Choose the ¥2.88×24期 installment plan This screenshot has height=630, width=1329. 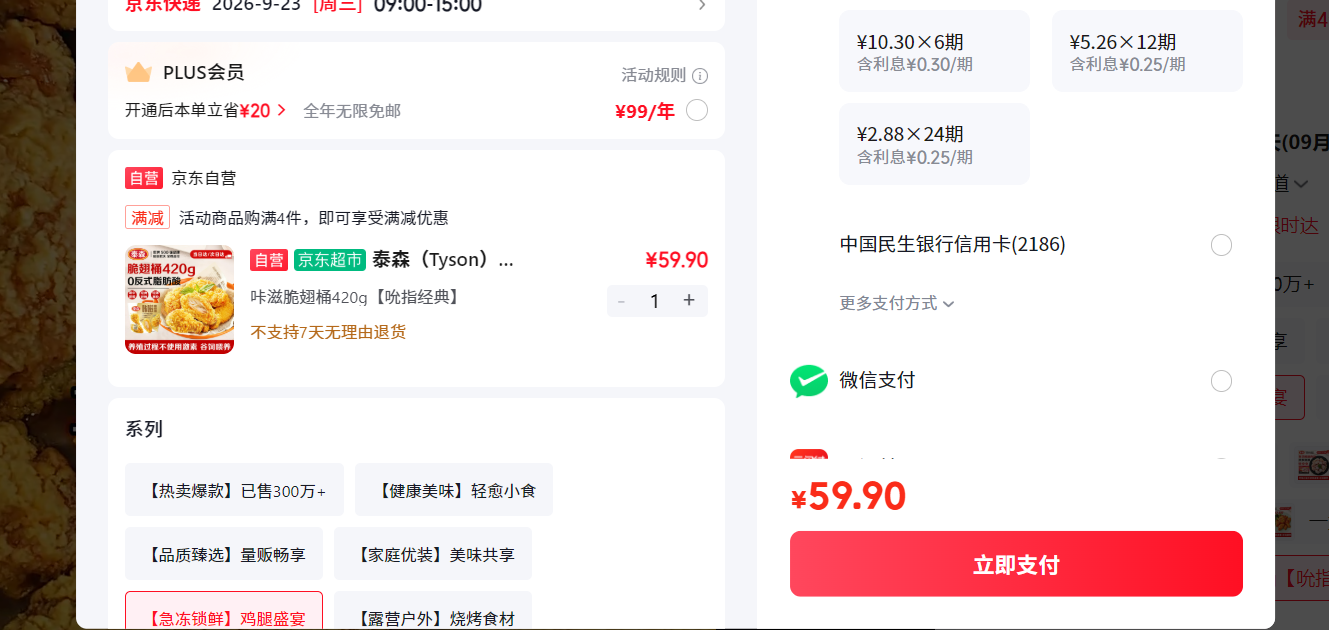[934, 144]
